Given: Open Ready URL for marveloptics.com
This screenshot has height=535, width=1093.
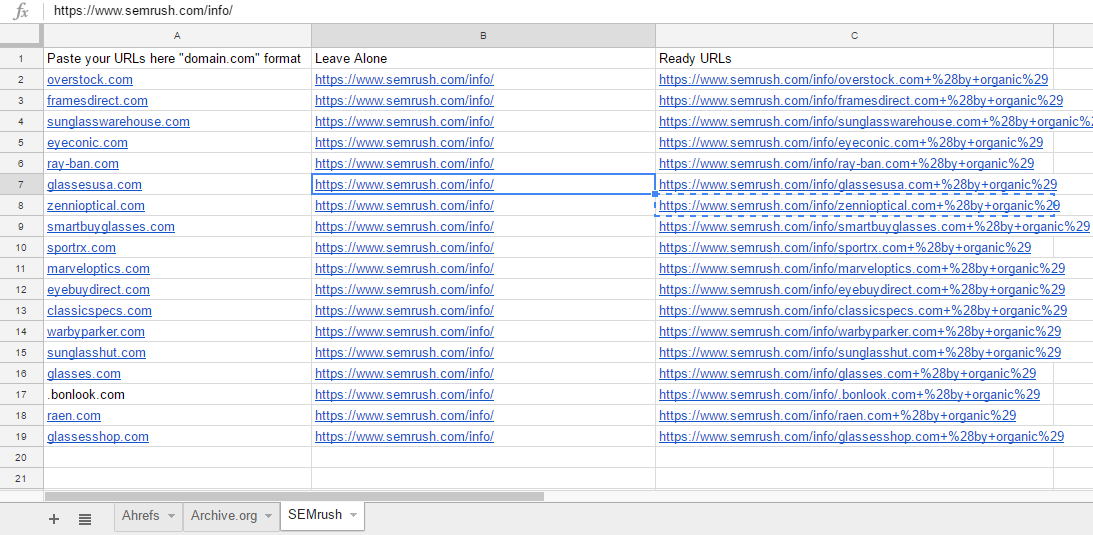Looking at the screenshot, I should point(862,268).
